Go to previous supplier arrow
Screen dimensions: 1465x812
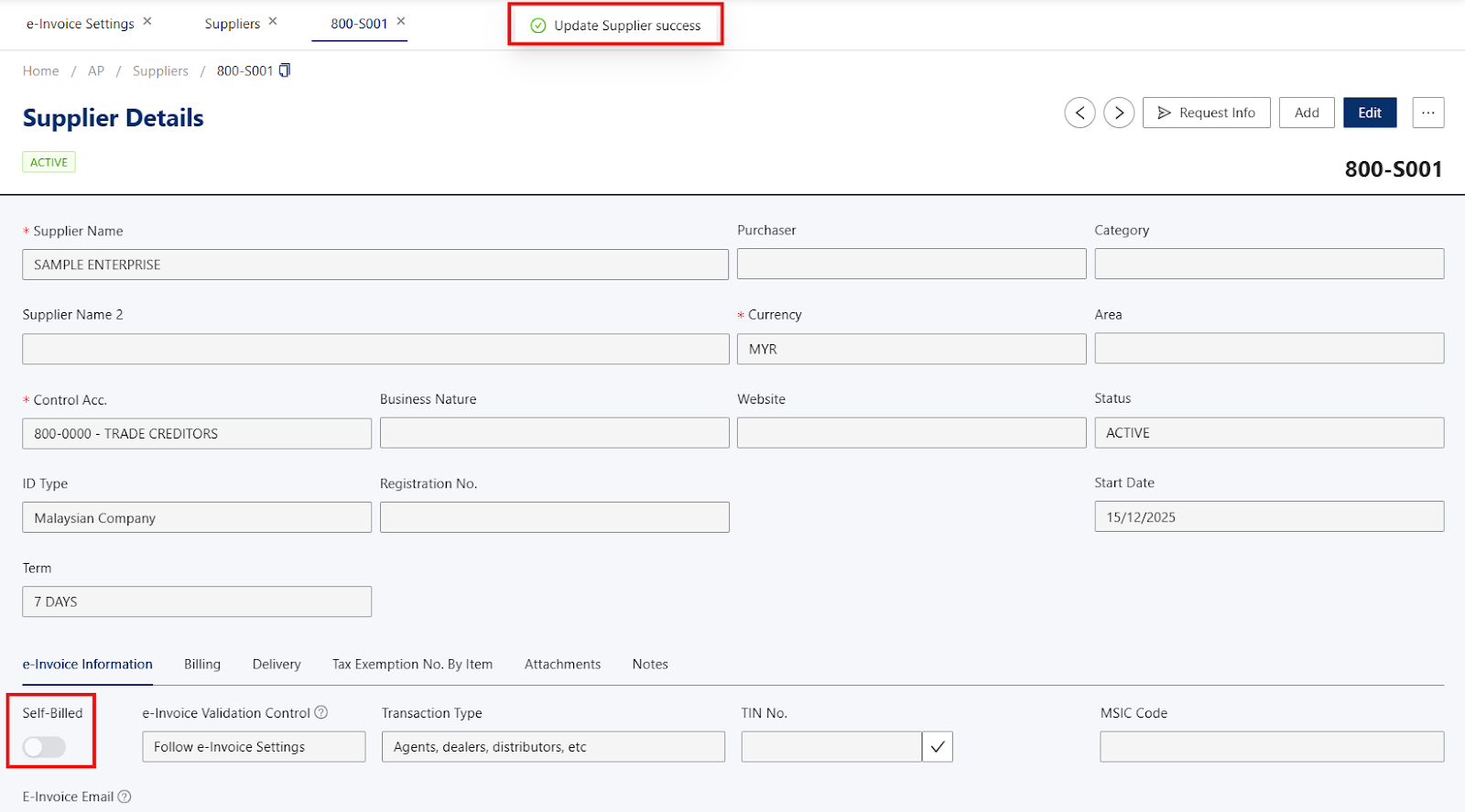[x=1080, y=113]
